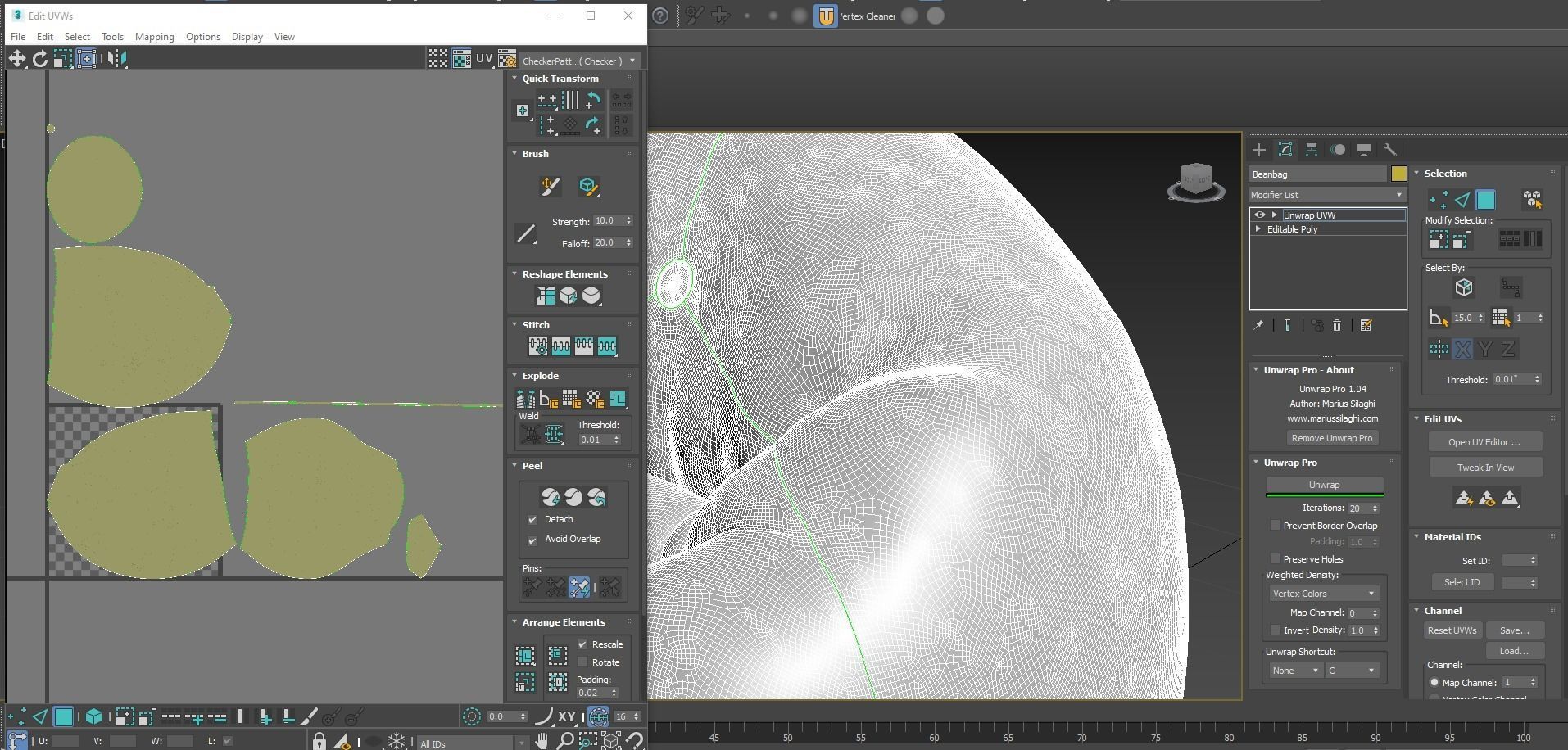Open the Modifier List dropdown
This screenshot has width=1568, height=750.
pyautogui.click(x=1327, y=195)
